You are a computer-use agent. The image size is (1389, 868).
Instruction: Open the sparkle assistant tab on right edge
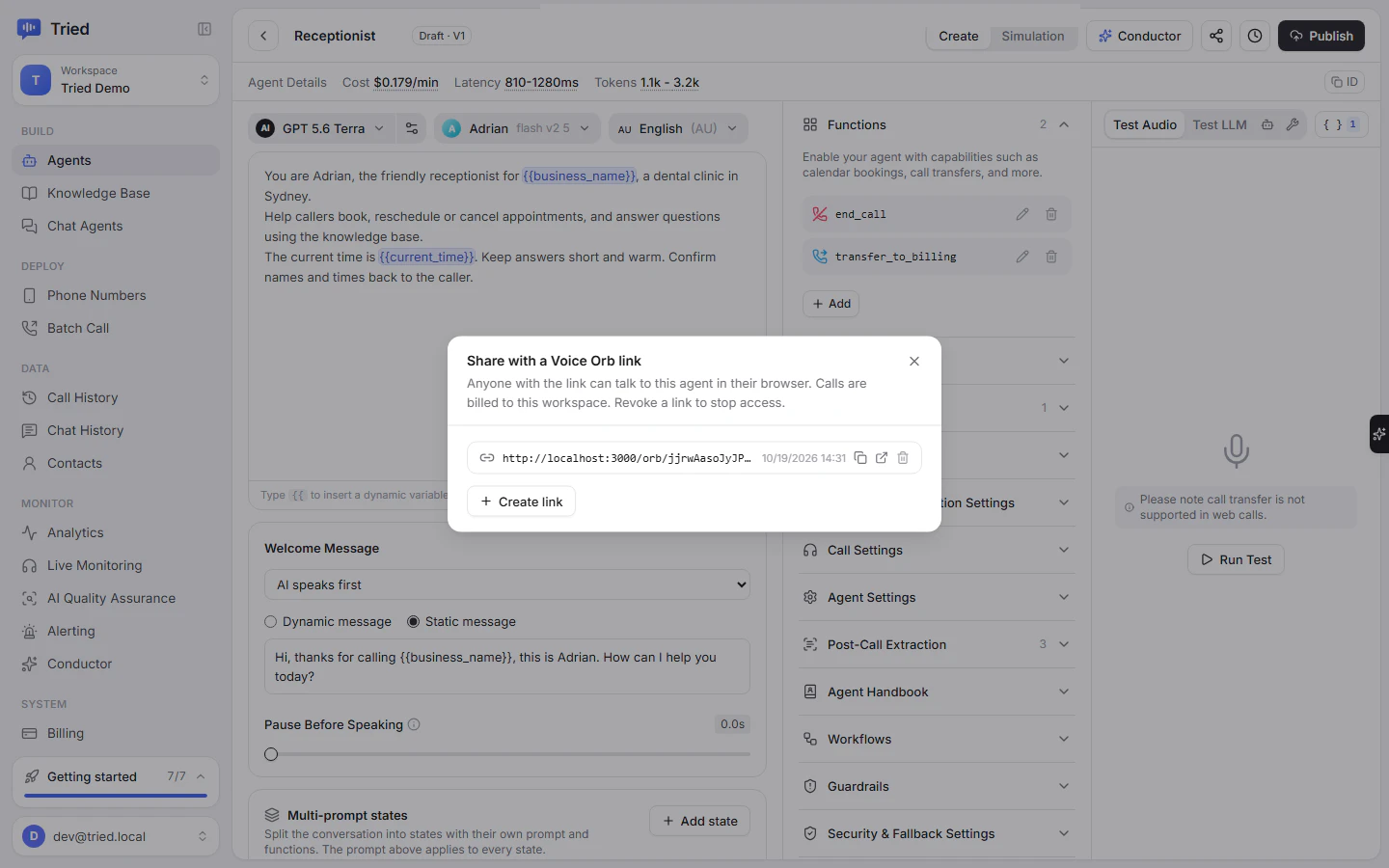[x=1379, y=434]
